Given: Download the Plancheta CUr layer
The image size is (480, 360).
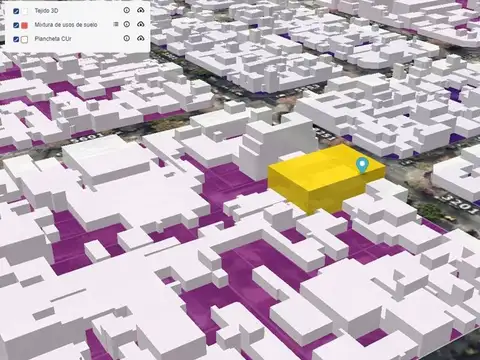Looking at the screenshot, I should [x=141, y=38].
